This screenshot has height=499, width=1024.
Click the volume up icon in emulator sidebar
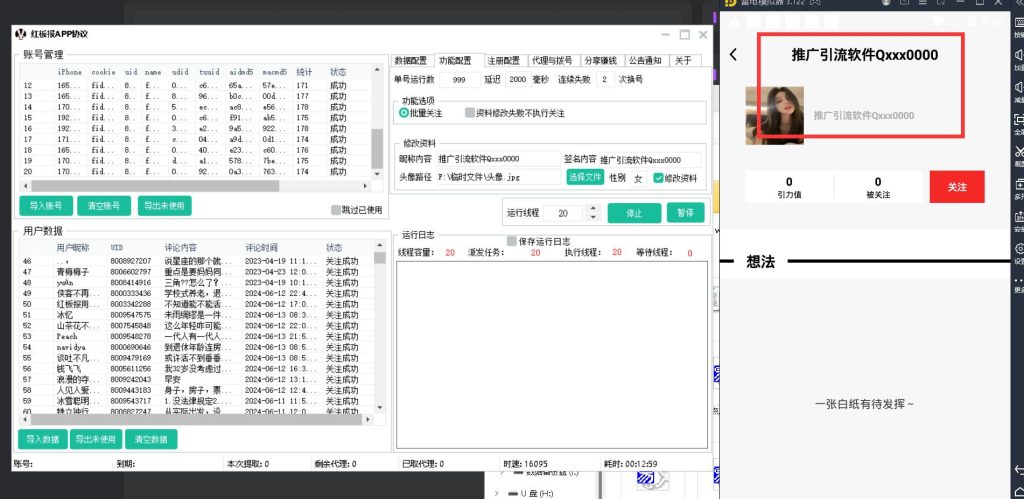(x=1016, y=54)
